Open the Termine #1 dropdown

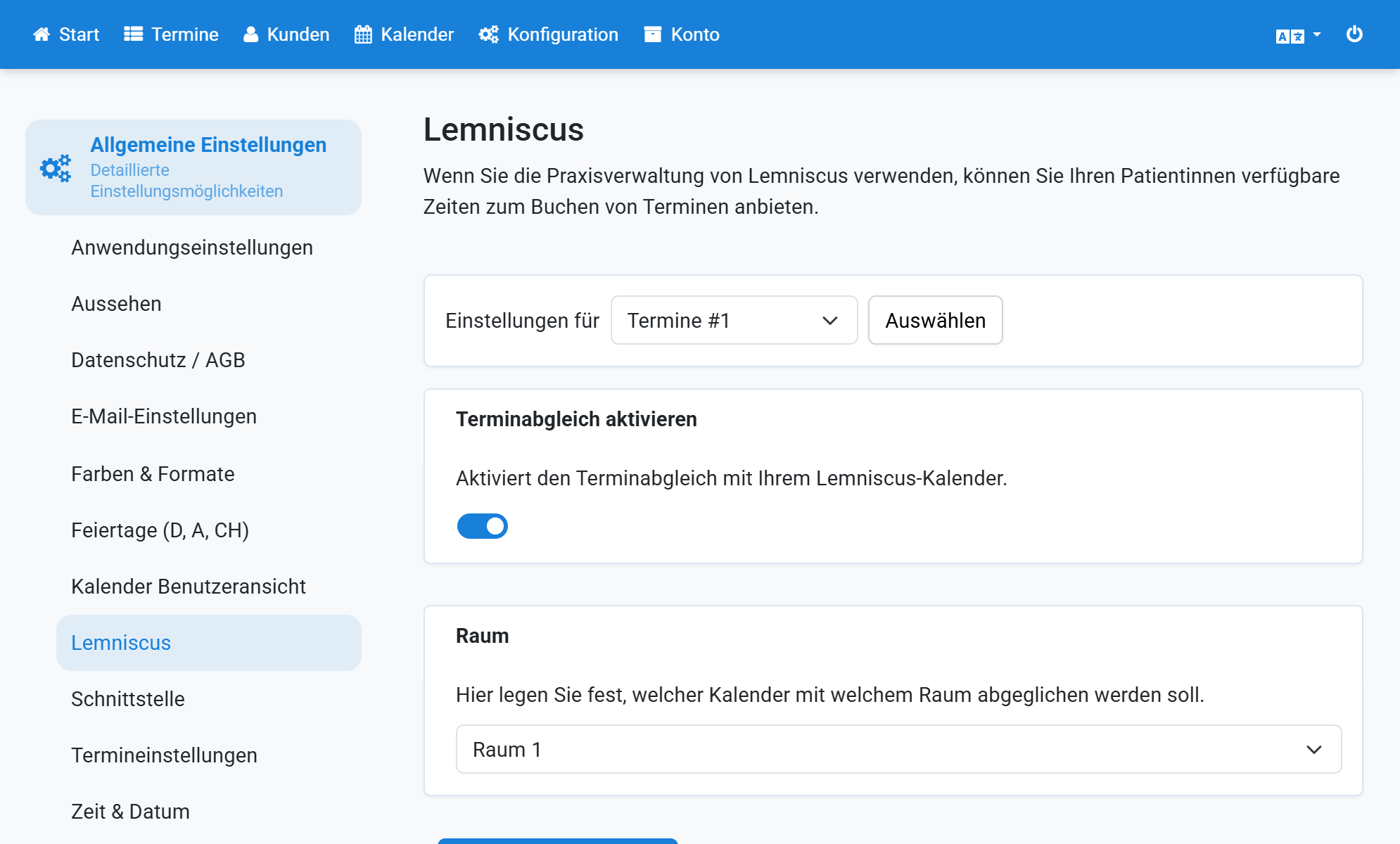[734, 320]
